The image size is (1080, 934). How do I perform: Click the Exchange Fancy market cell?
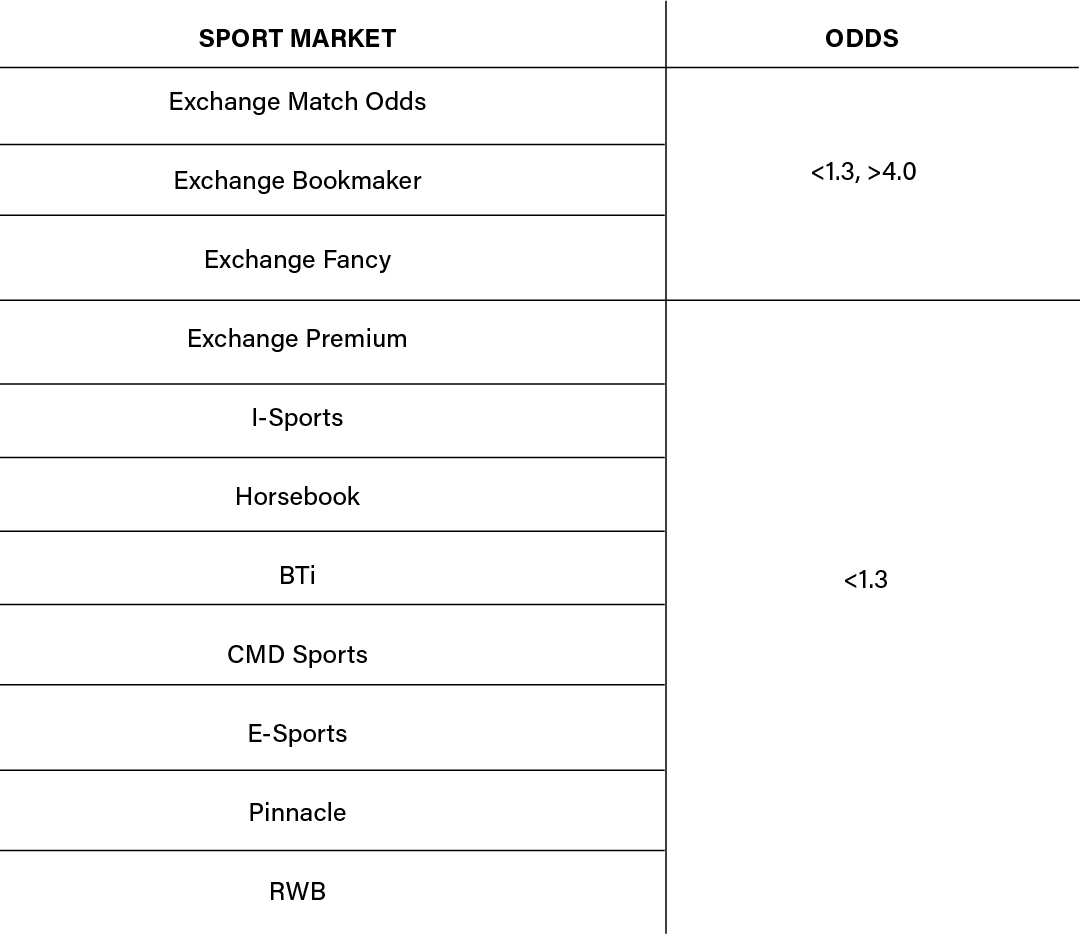(x=297, y=260)
